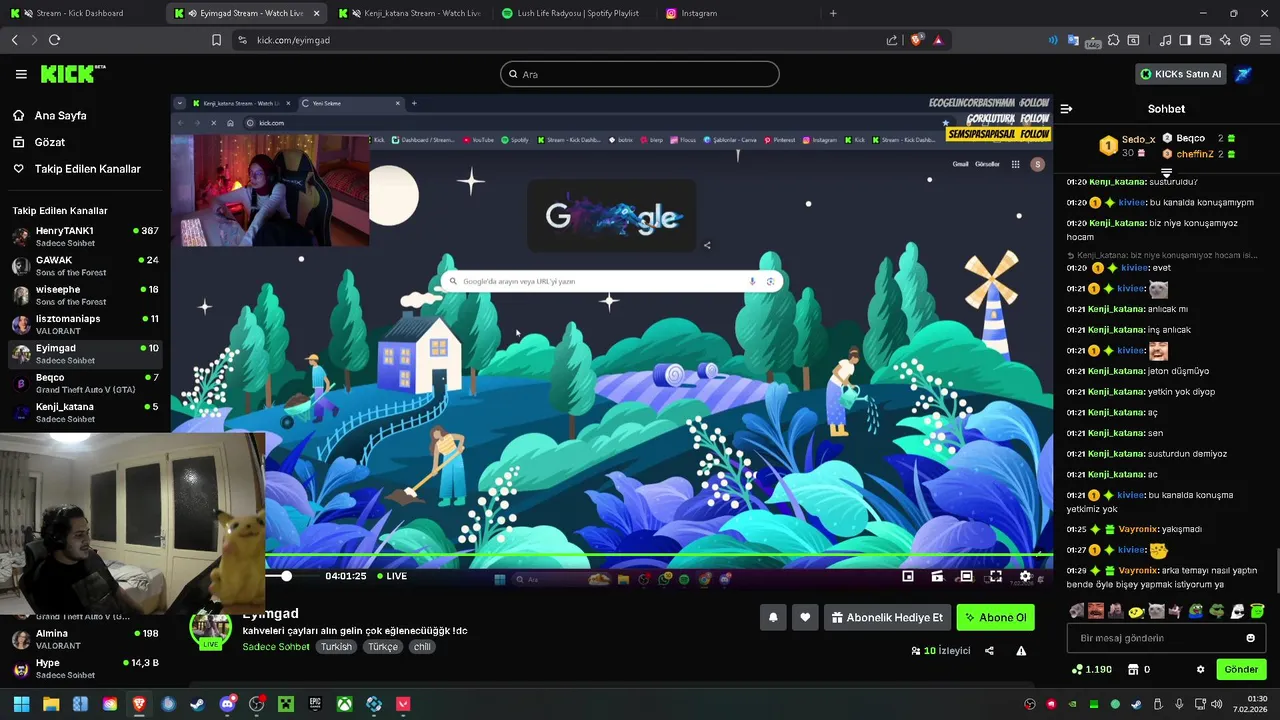Switch to the Lush Life Radyosu Spotify tab

coord(573,13)
